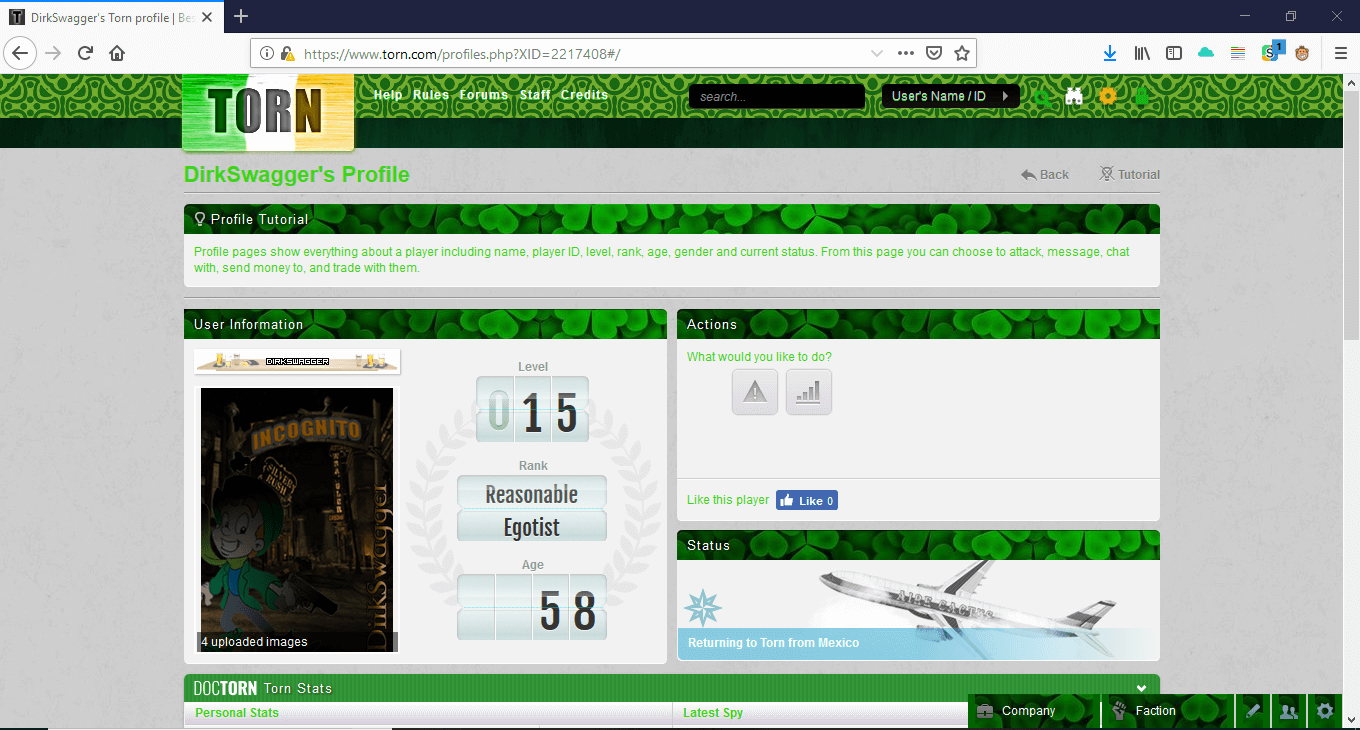Click the Personal Stats heading
1360x730 pixels.
[x=237, y=713]
